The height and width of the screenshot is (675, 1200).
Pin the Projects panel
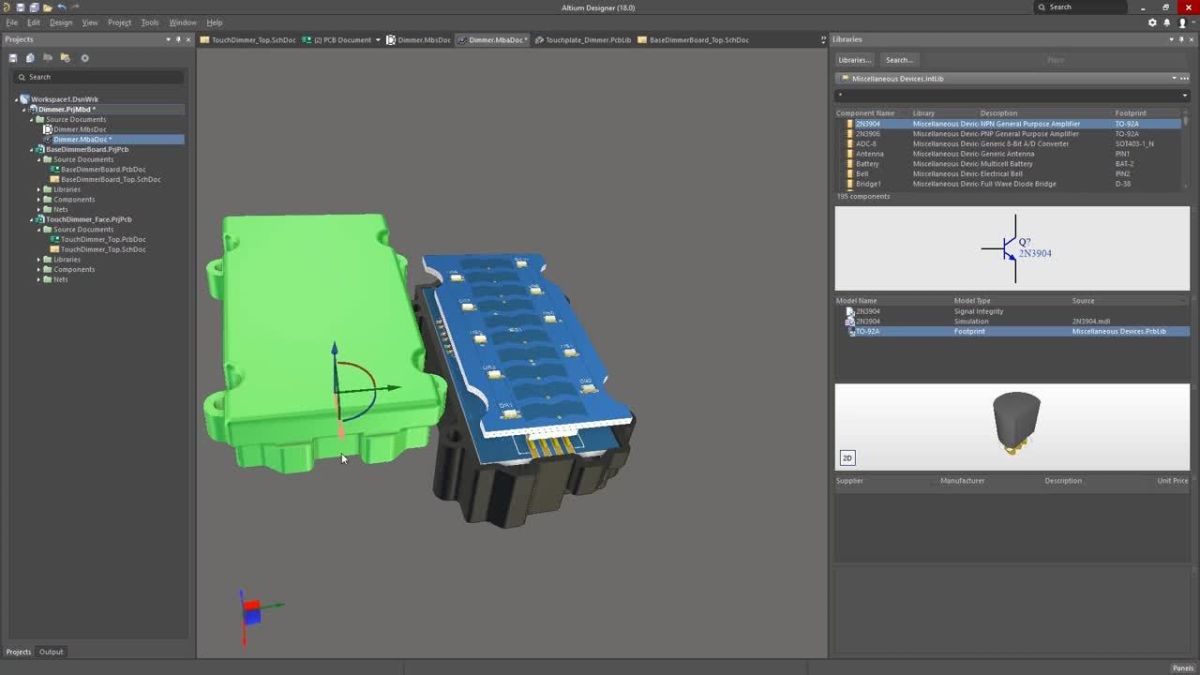point(179,39)
